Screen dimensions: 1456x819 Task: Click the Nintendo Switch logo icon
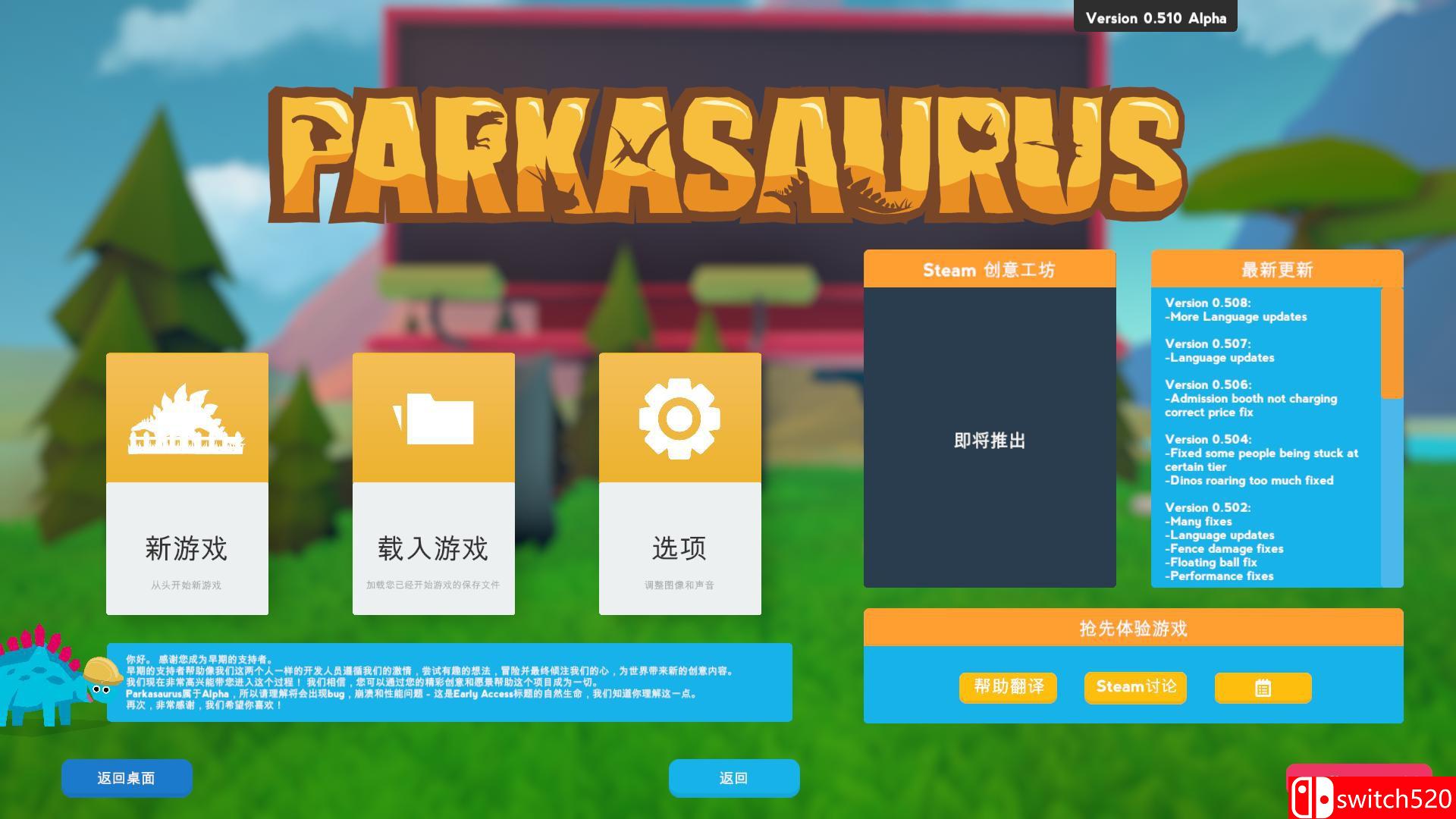(x=1312, y=799)
